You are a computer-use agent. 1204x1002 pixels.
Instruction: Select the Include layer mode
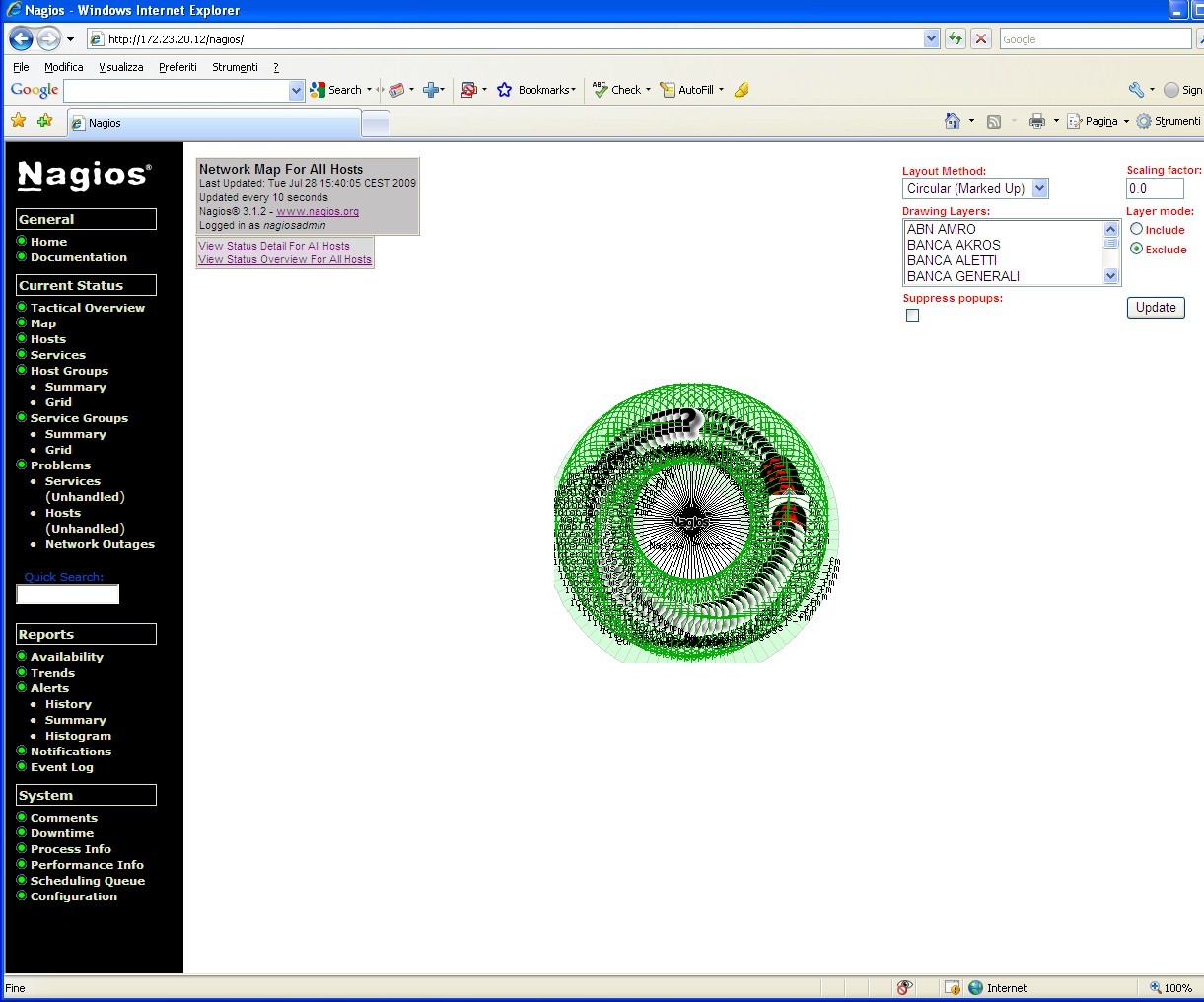point(1136,229)
